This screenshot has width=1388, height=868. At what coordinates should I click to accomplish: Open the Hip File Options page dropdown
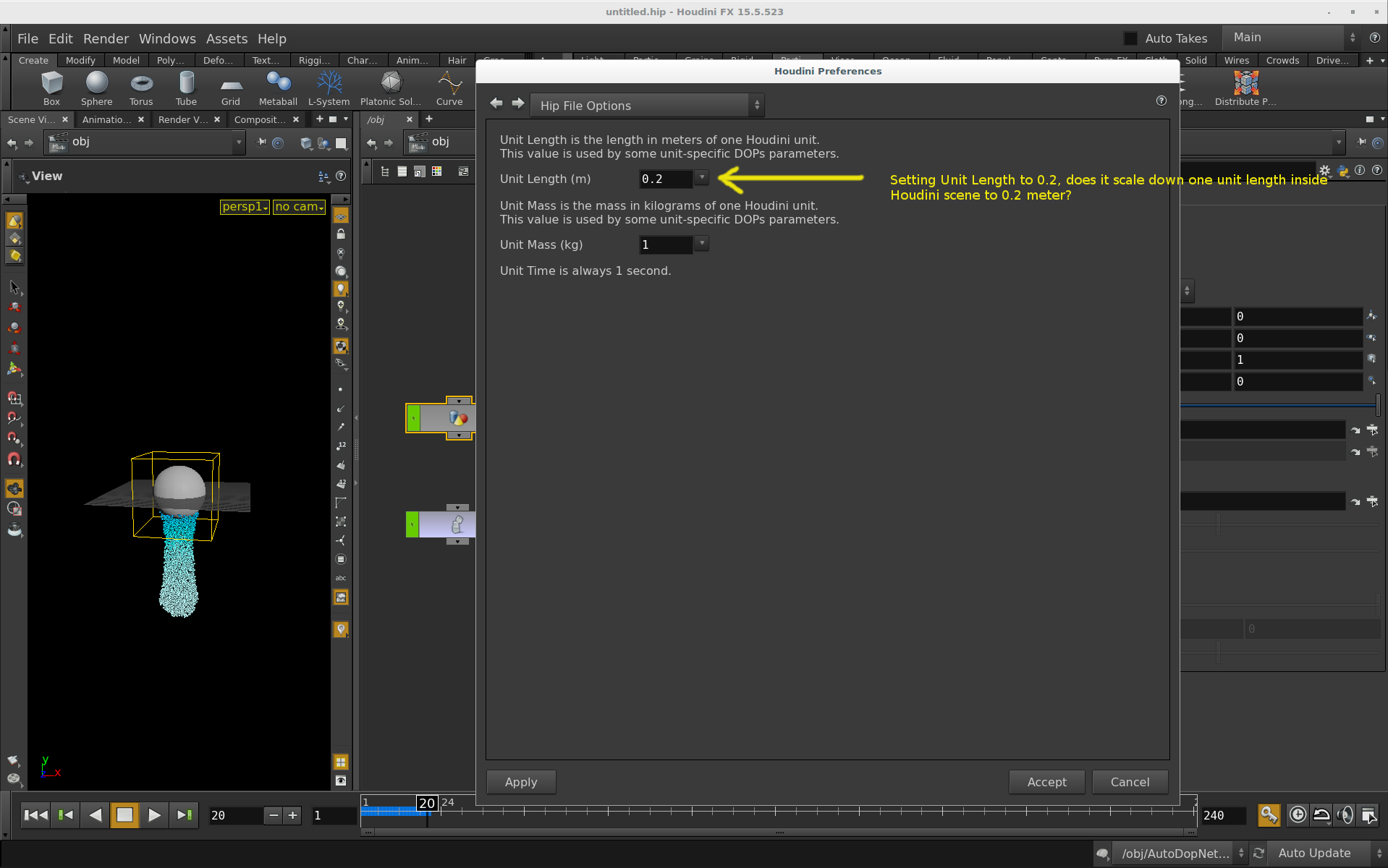coord(647,106)
